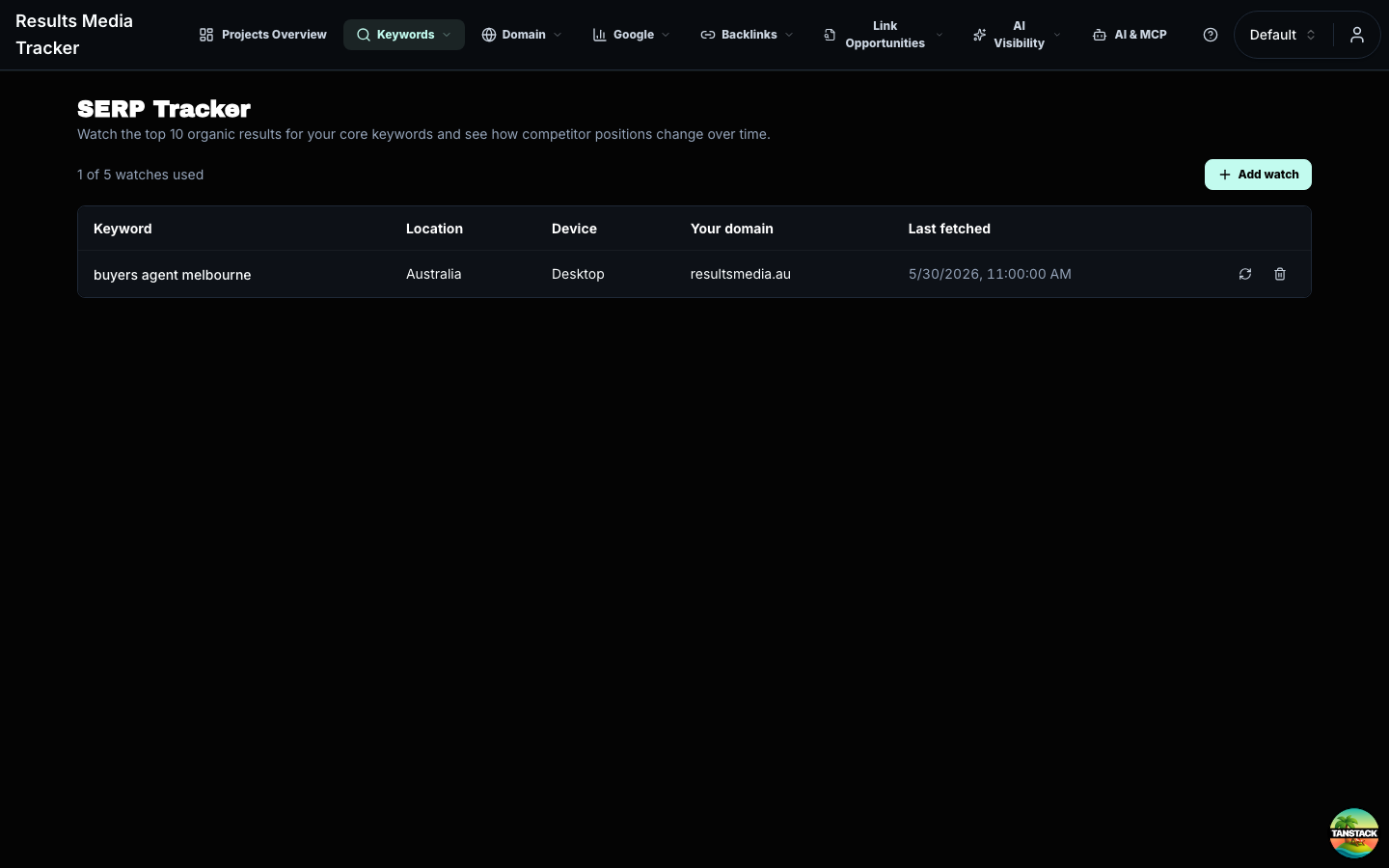Click the Keyword column header

(123, 229)
